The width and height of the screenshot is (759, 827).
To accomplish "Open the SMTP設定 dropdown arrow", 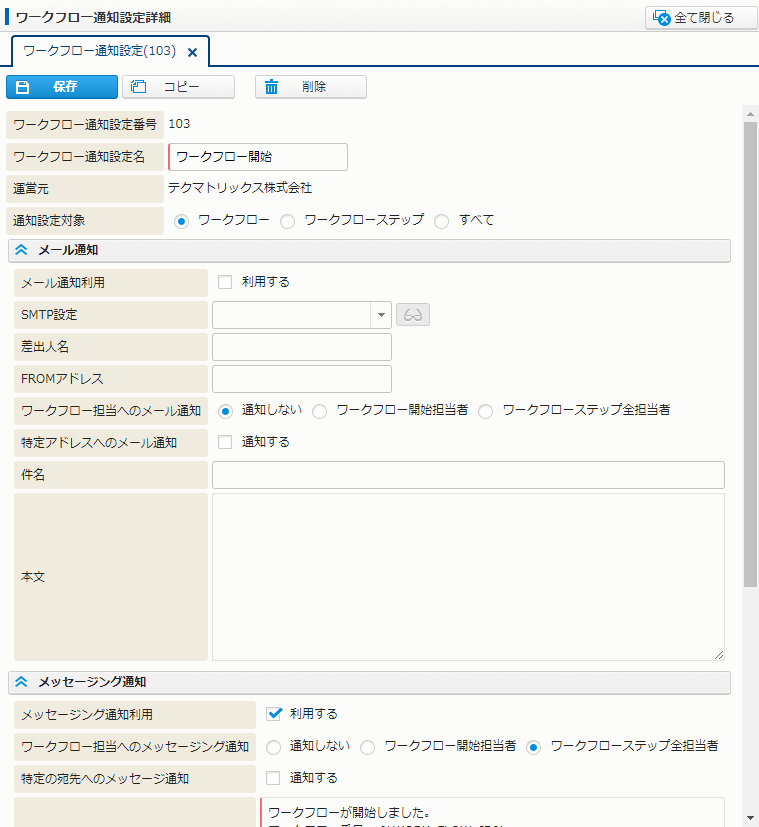I will pos(381,315).
